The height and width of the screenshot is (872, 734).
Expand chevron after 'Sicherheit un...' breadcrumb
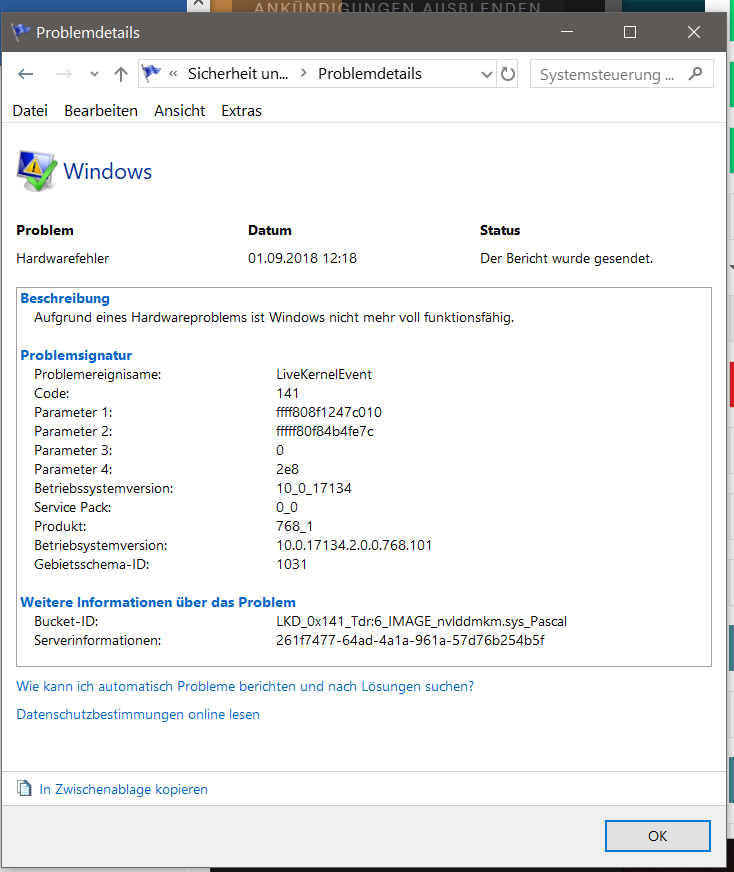[x=304, y=73]
